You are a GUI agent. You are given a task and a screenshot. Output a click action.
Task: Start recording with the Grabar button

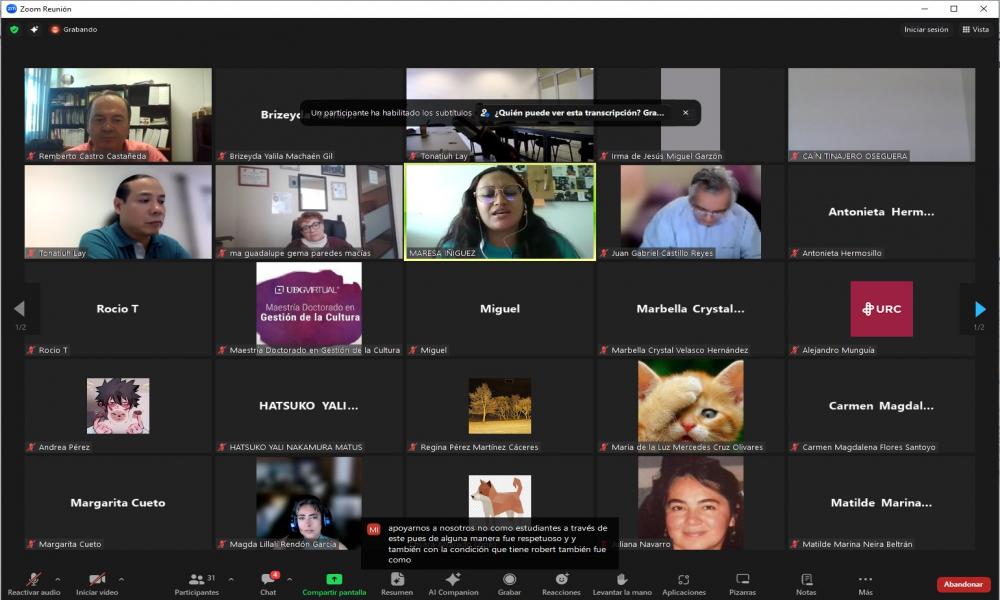coord(509,582)
